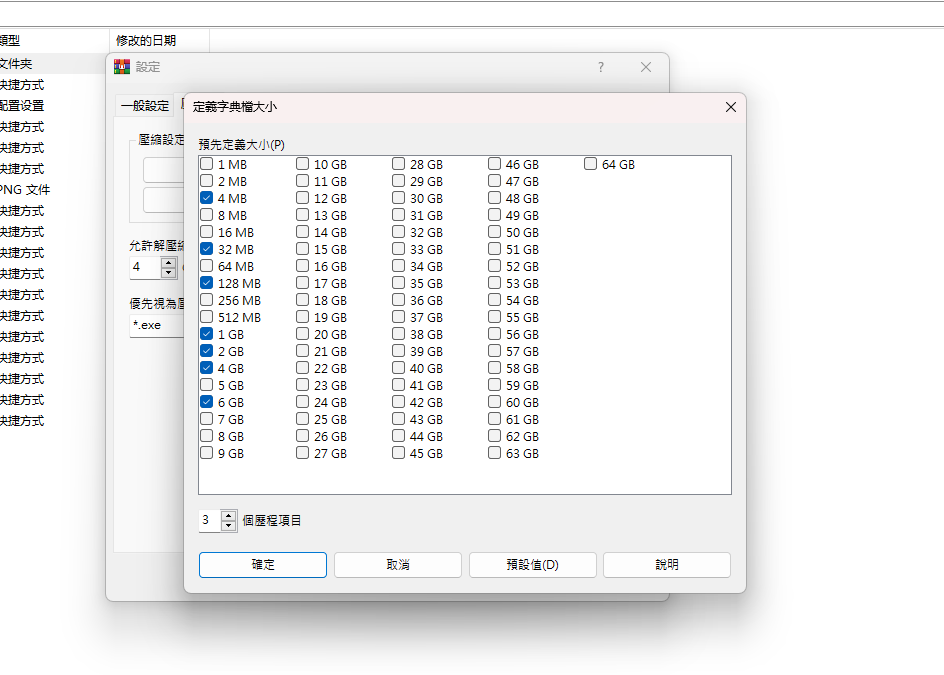Restore defaults with 預設值(D) button
Viewport: 944px width, 675px height.
[533, 565]
